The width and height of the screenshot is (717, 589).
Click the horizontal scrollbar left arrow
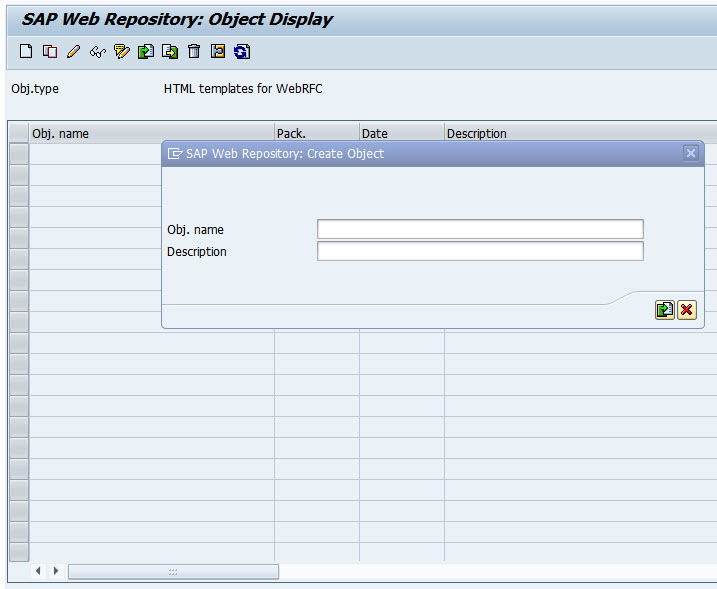point(38,571)
